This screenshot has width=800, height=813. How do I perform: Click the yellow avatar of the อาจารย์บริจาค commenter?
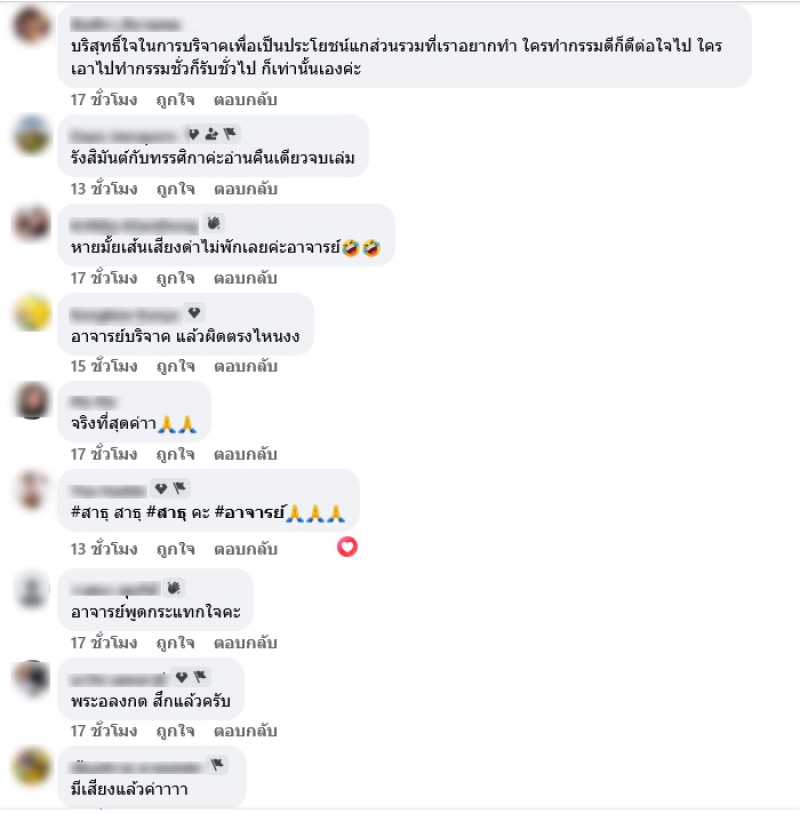click(31, 313)
